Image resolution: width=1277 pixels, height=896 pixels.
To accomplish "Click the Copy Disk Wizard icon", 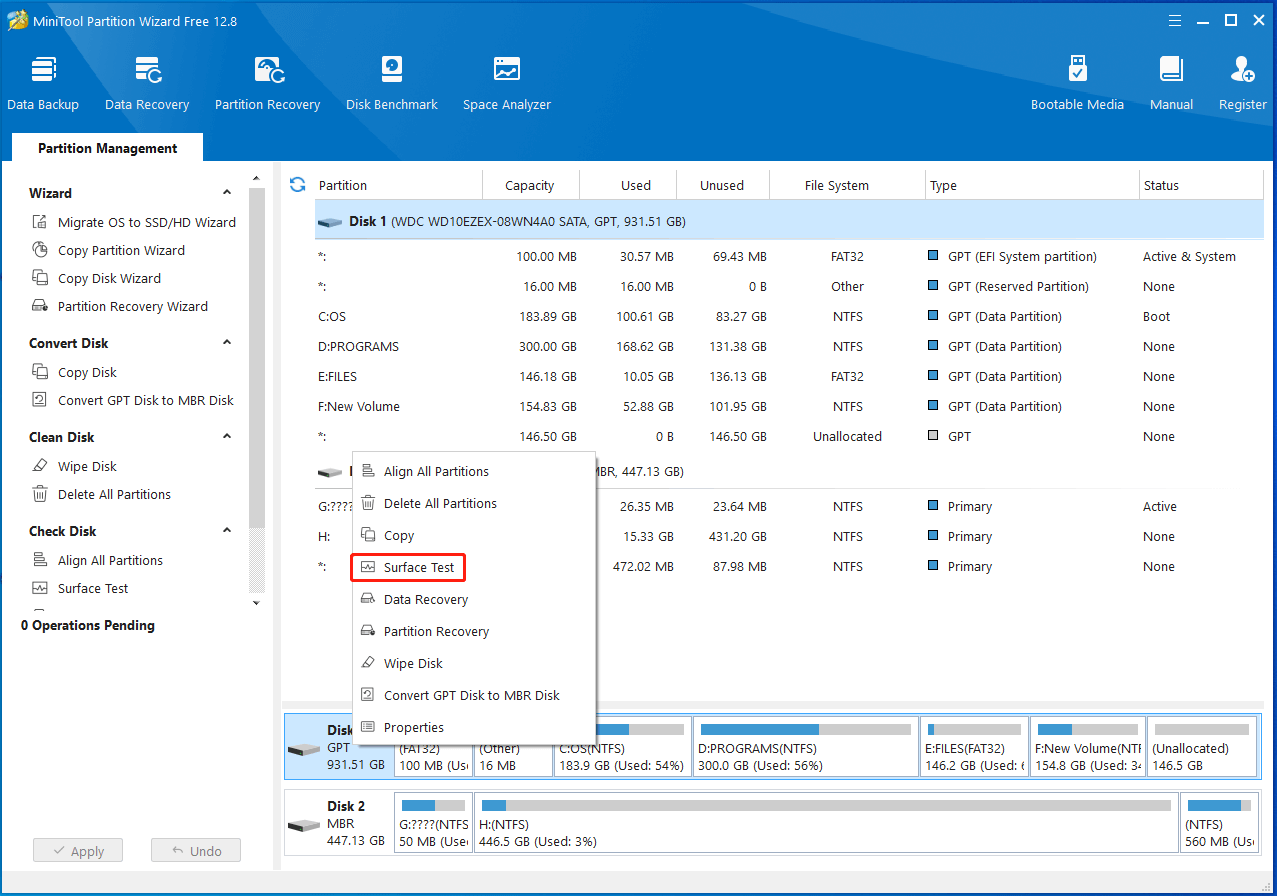I will (x=40, y=278).
